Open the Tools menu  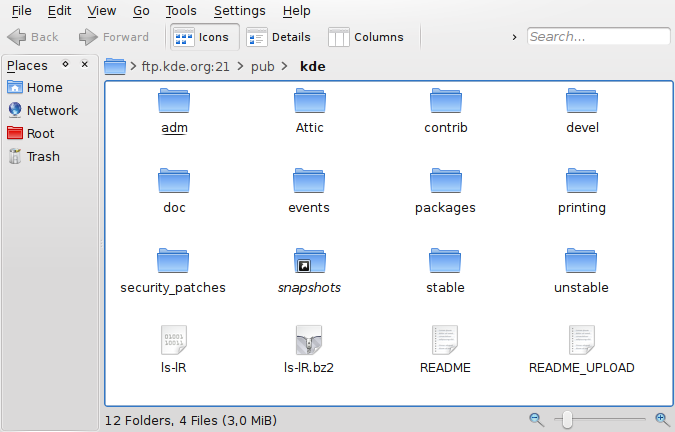click(x=181, y=11)
